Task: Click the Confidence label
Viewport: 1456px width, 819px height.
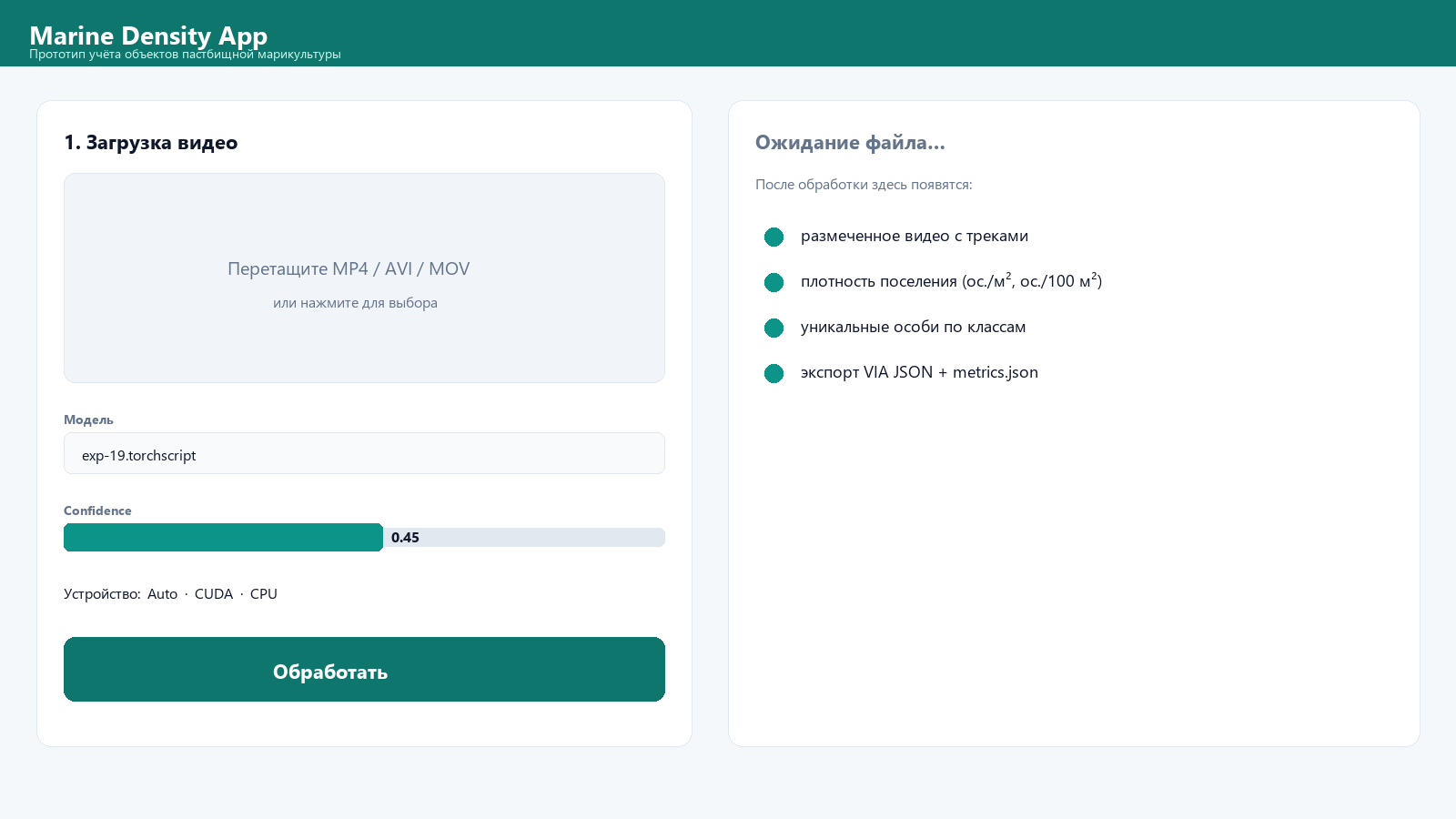Action: pos(97,511)
